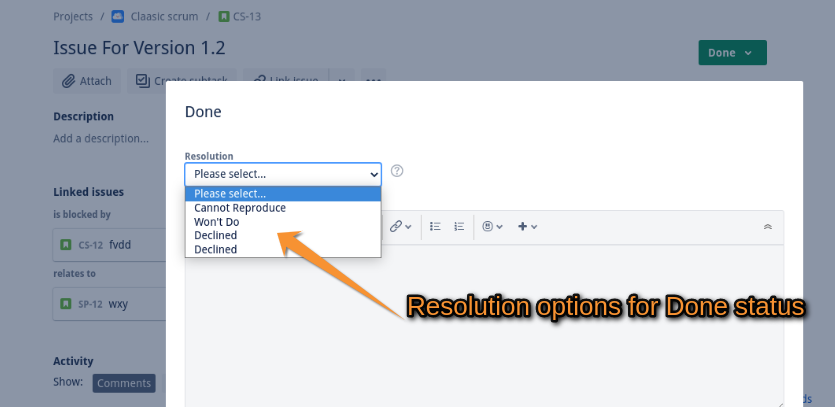Image resolution: width=835 pixels, height=407 pixels.
Task: Select the Comments activity filter
Action: pyautogui.click(x=124, y=383)
